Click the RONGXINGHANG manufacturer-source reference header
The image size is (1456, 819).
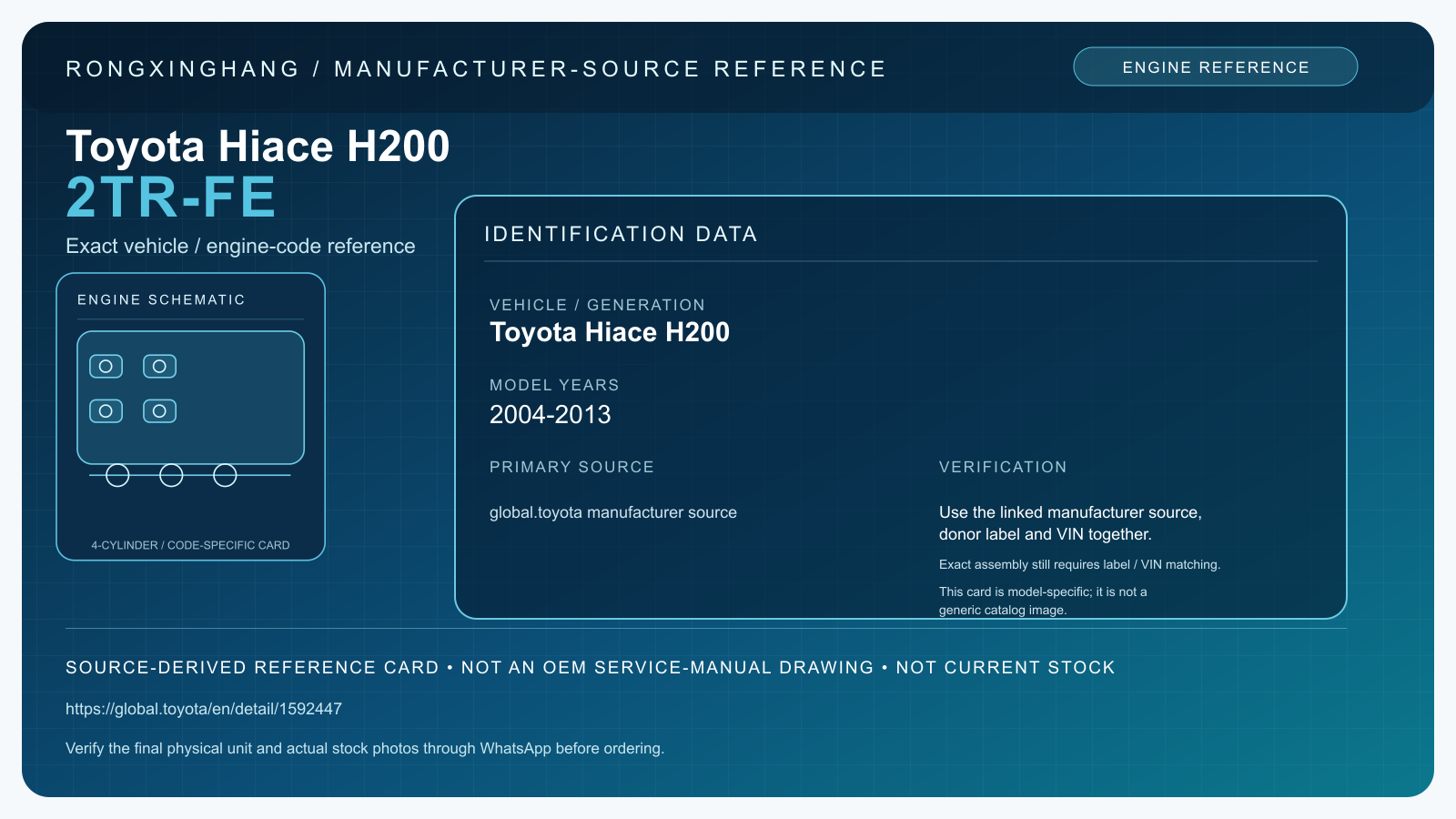tap(476, 69)
